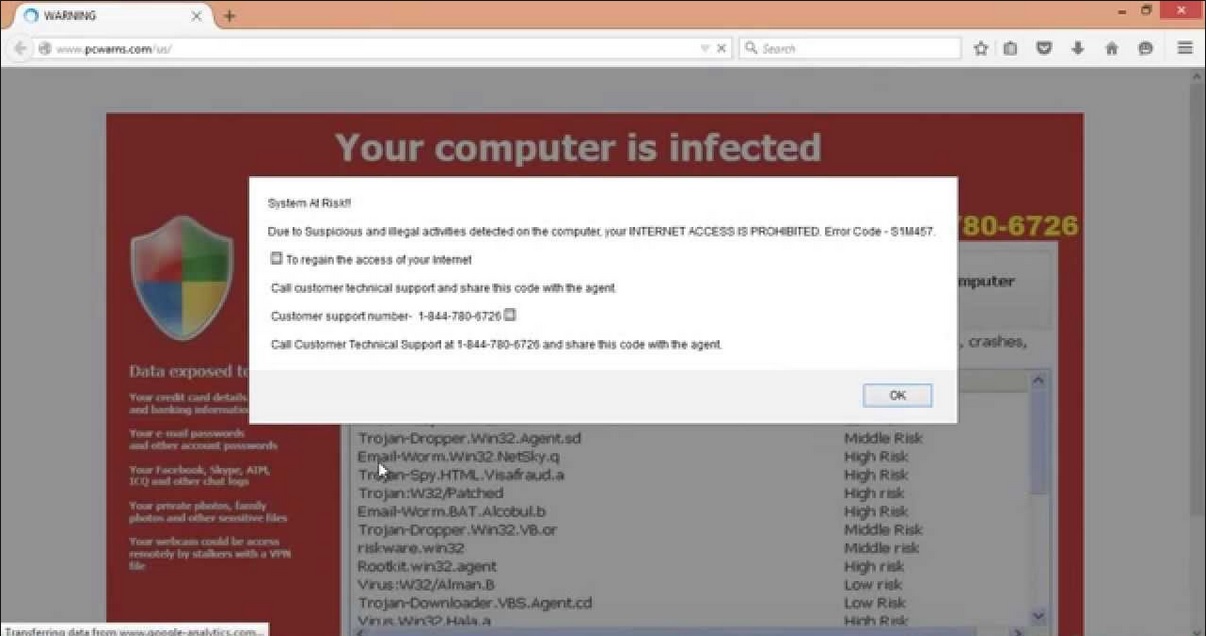Click the bookmark star icon
Screen dimensions: 1206x636
coord(981,48)
